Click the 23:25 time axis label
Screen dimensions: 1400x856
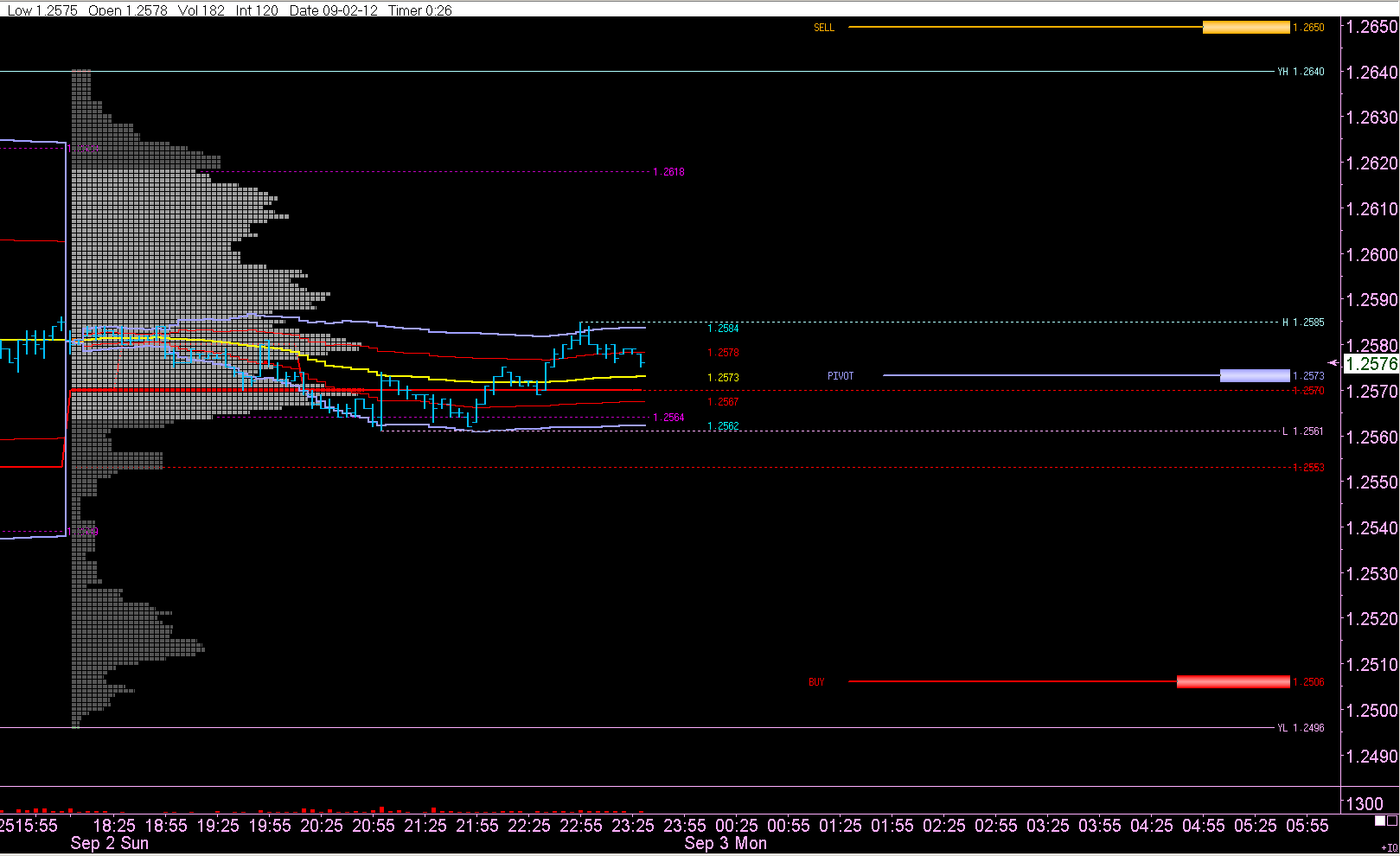pyautogui.click(x=633, y=826)
